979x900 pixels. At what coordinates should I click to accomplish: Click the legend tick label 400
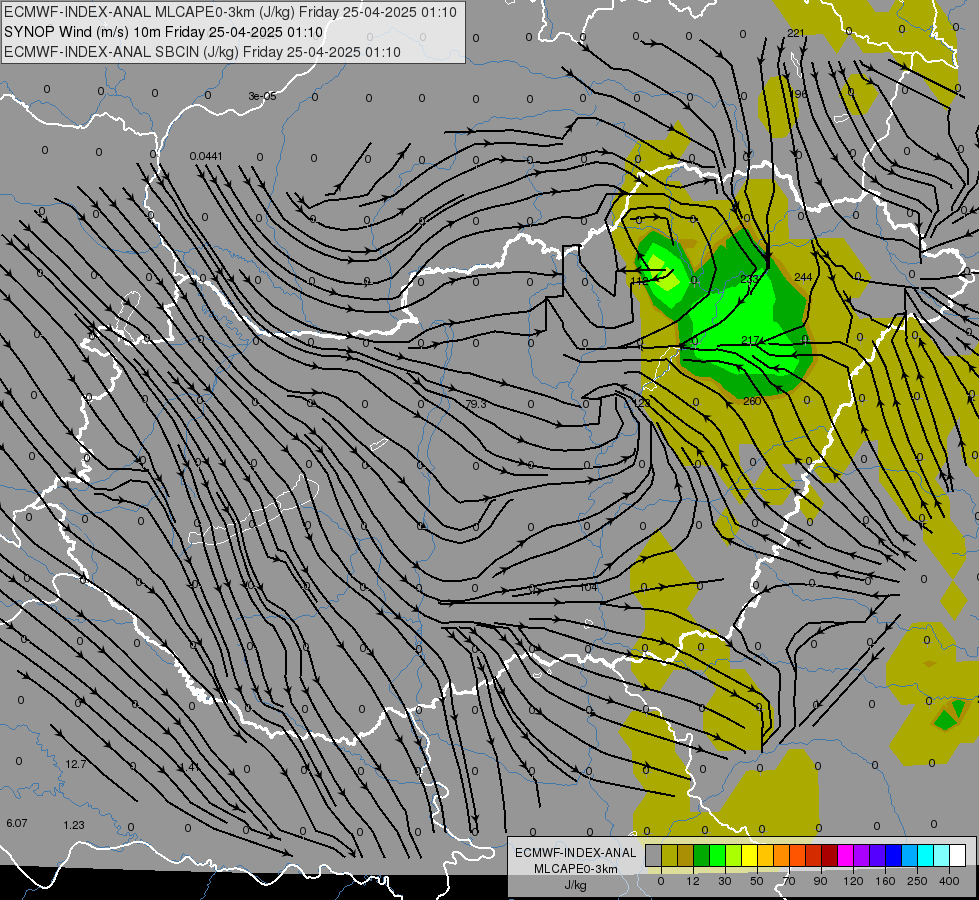[949, 881]
